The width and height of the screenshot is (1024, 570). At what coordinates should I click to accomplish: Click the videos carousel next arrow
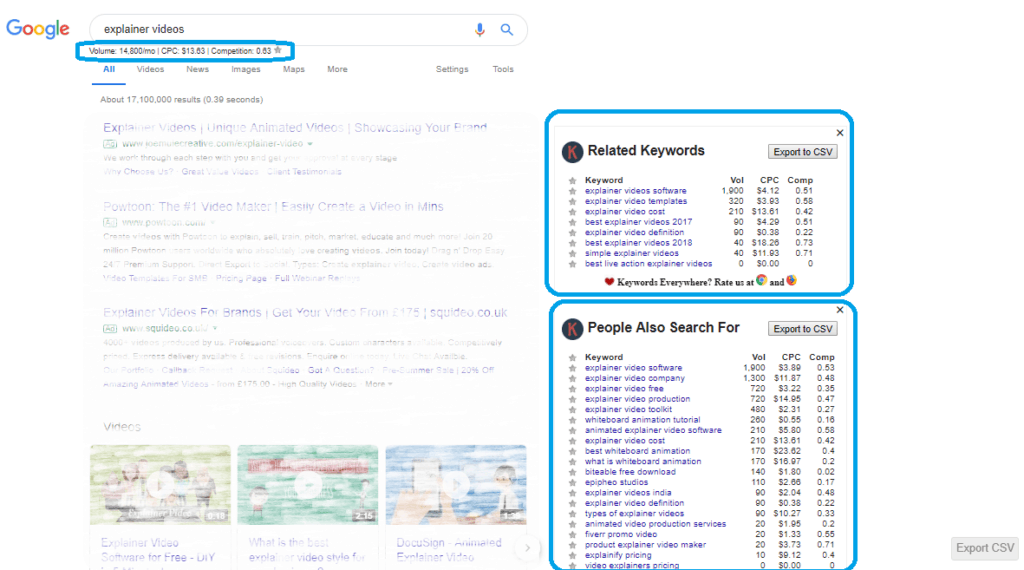(x=527, y=548)
